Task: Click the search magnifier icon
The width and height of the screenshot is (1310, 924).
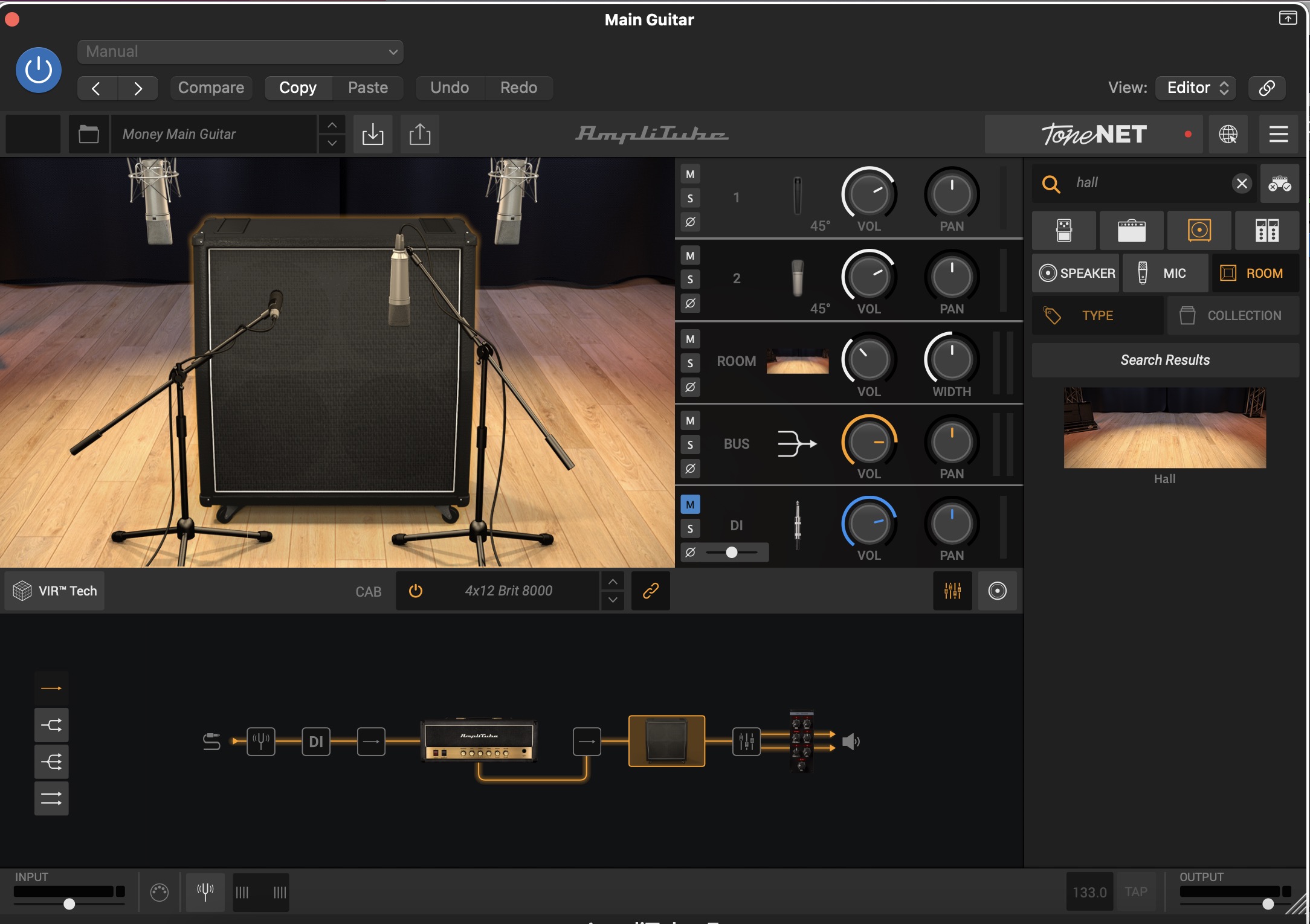Action: point(1051,184)
